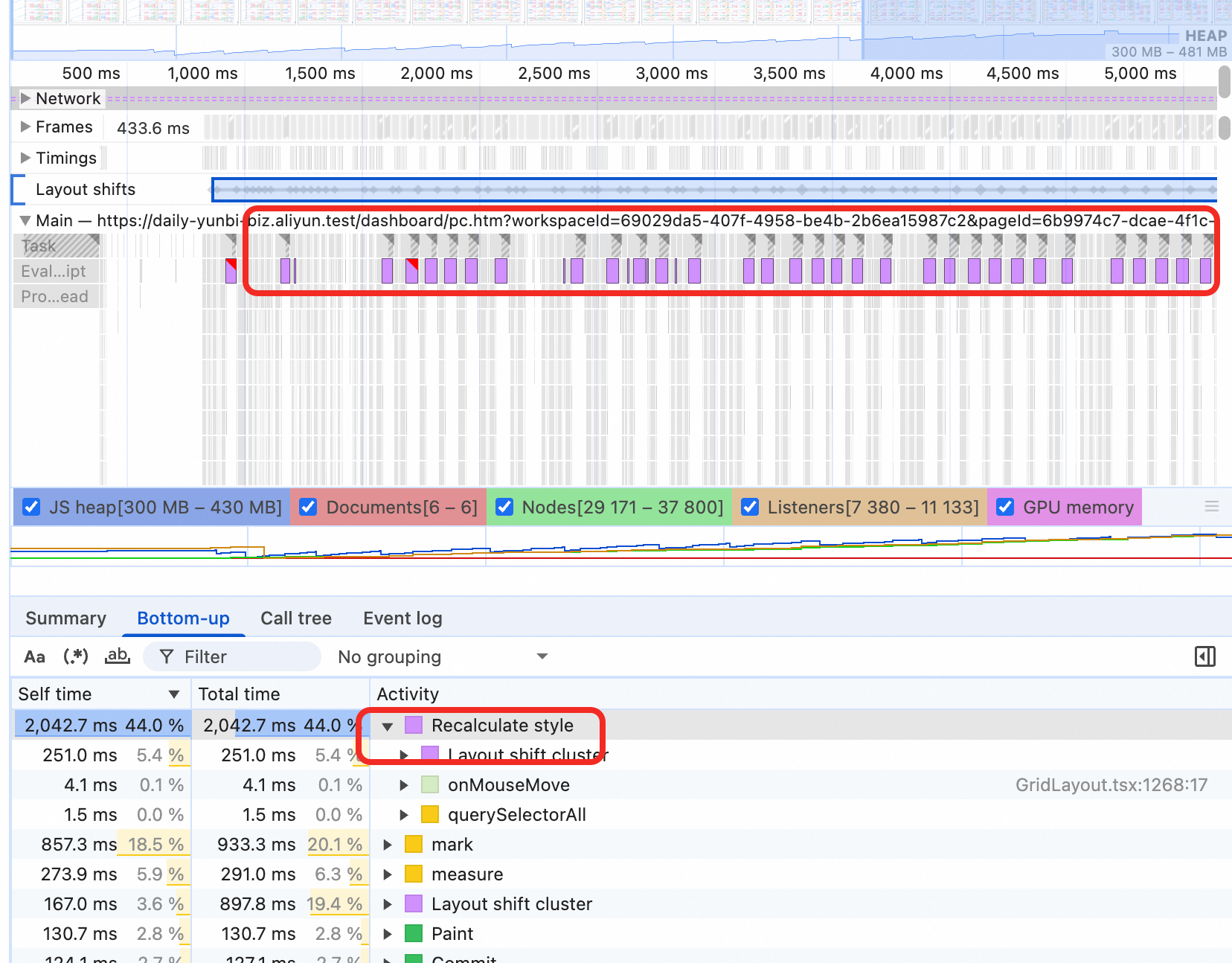The width and height of the screenshot is (1232, 963).
Task: Expand the Frames track
Action: 25,127
